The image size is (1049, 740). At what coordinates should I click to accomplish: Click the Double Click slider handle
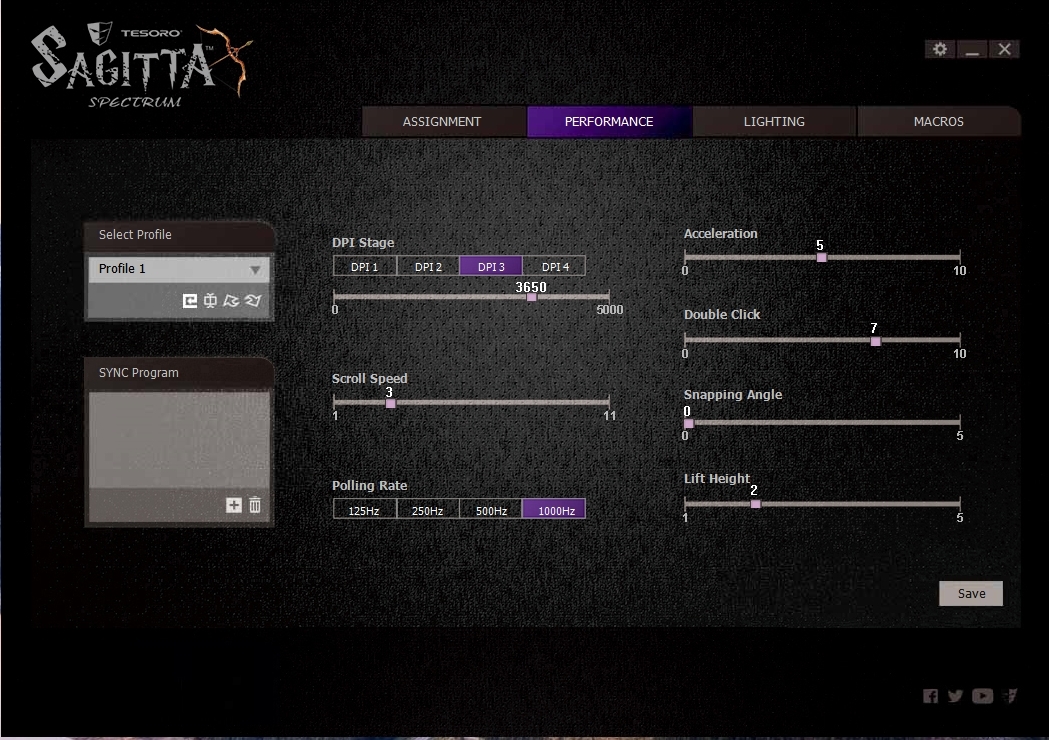pos(876,341)
